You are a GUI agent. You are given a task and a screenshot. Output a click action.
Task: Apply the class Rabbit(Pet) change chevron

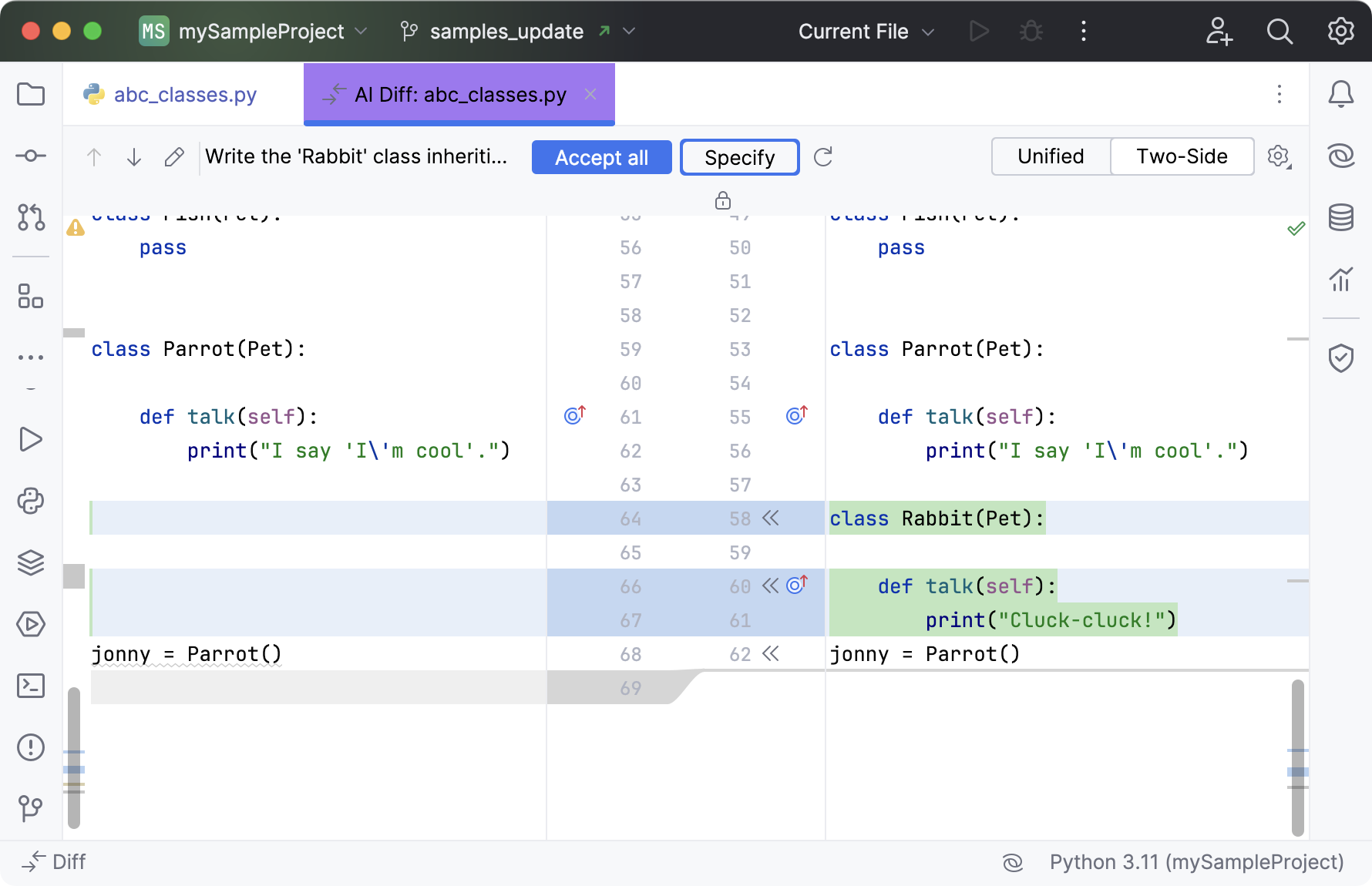pos(771,519)
